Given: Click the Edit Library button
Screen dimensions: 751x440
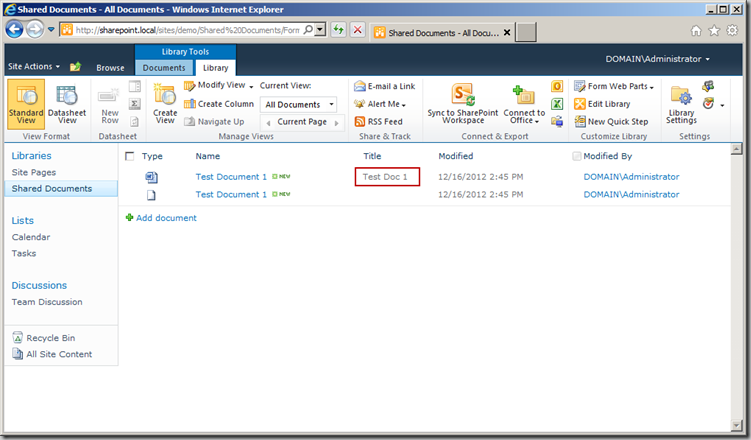Looking at the screenshot, I should [x=603, y=104].
